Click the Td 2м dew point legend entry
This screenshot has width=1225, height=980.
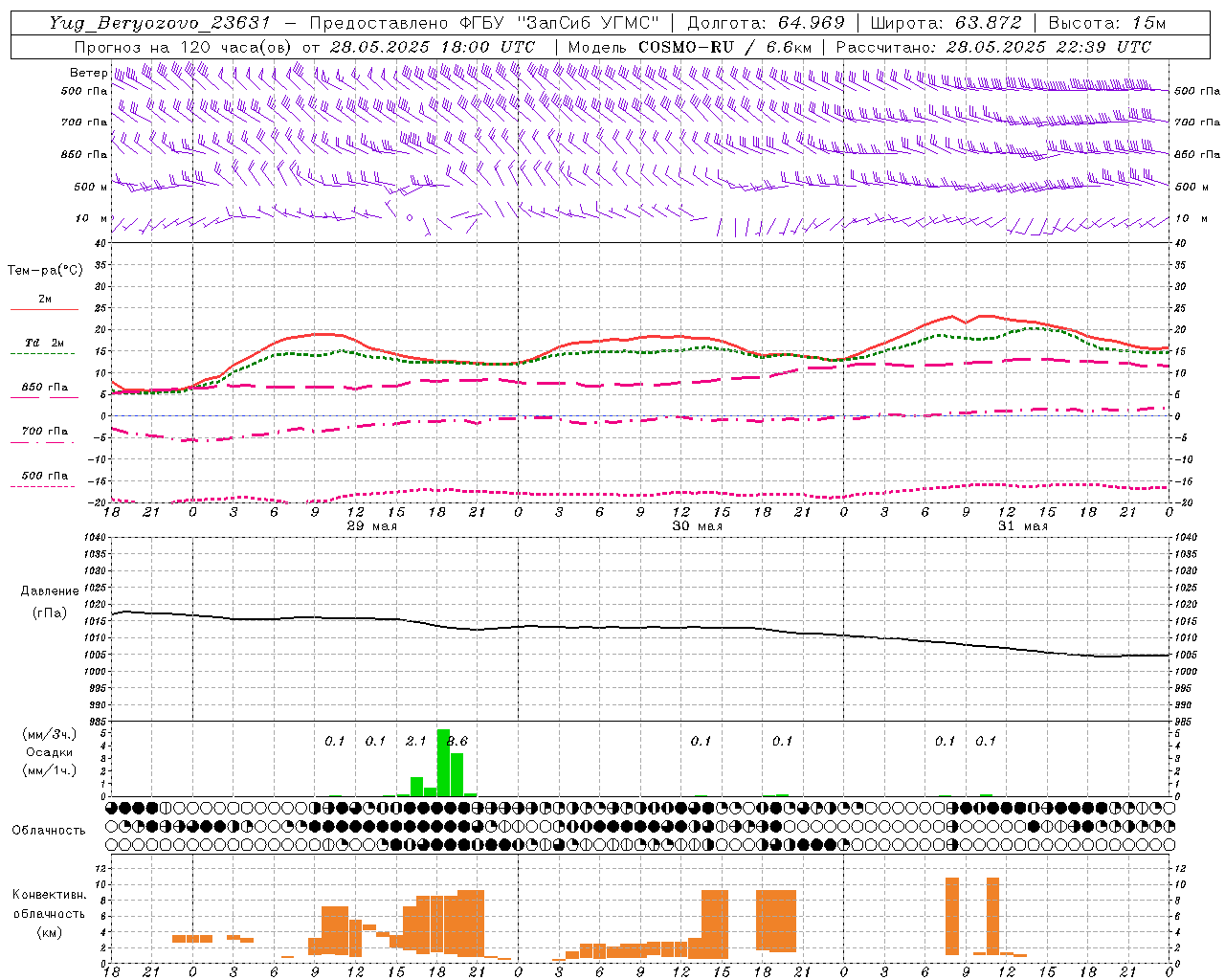coord(45,343)
